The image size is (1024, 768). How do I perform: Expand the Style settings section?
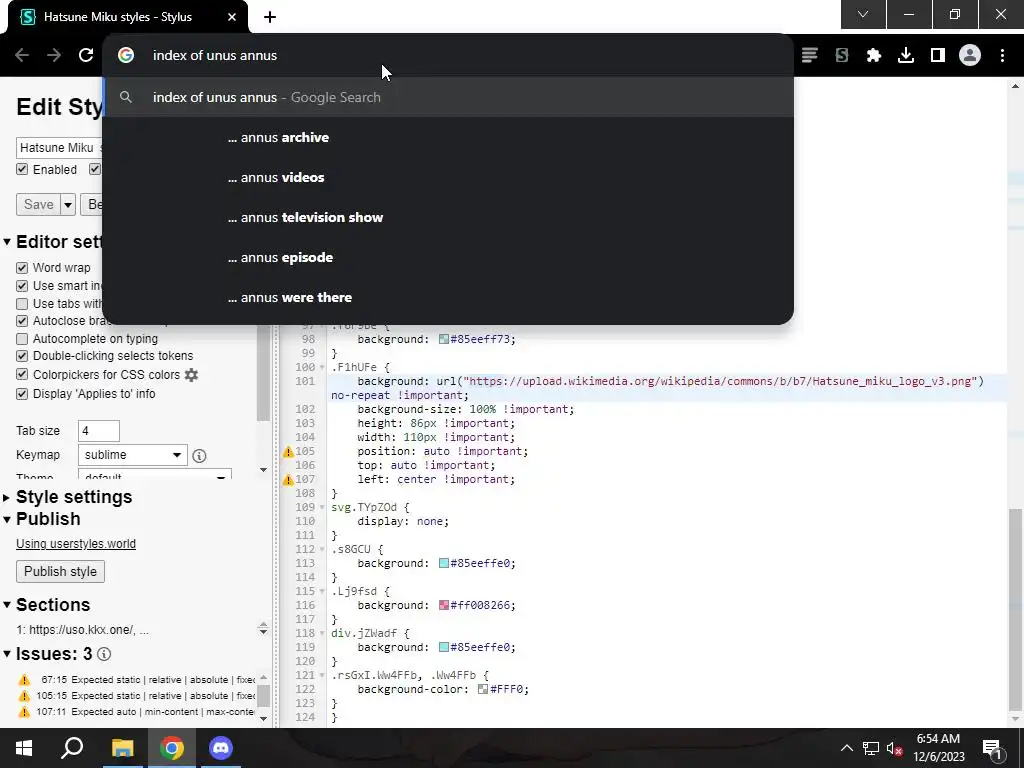pyautogui.click(x=7, y=498)
